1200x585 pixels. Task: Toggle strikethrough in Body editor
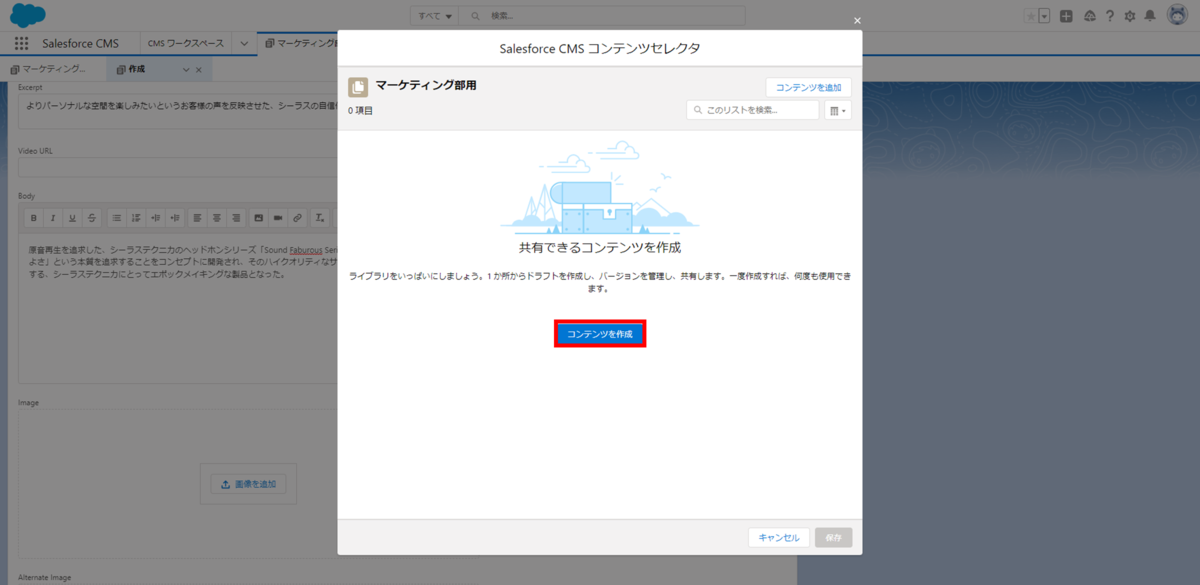(91, 217)
